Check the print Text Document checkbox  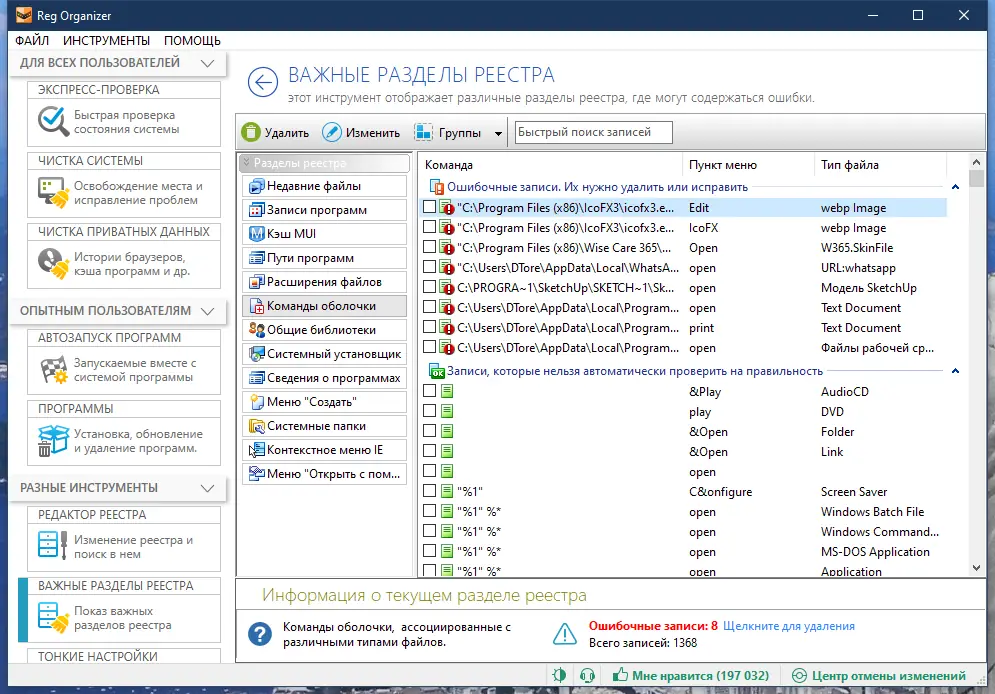430,327
